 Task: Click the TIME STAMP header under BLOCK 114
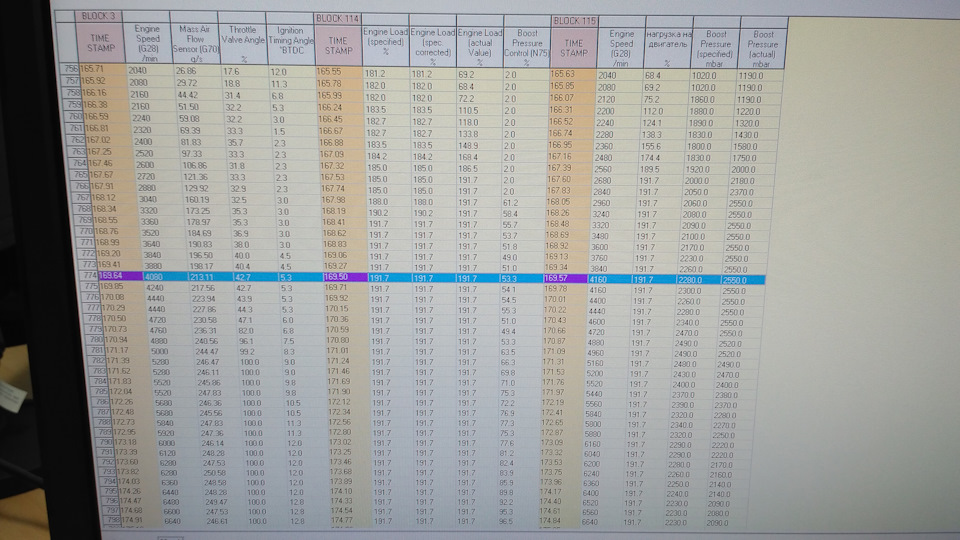(338, 45)
